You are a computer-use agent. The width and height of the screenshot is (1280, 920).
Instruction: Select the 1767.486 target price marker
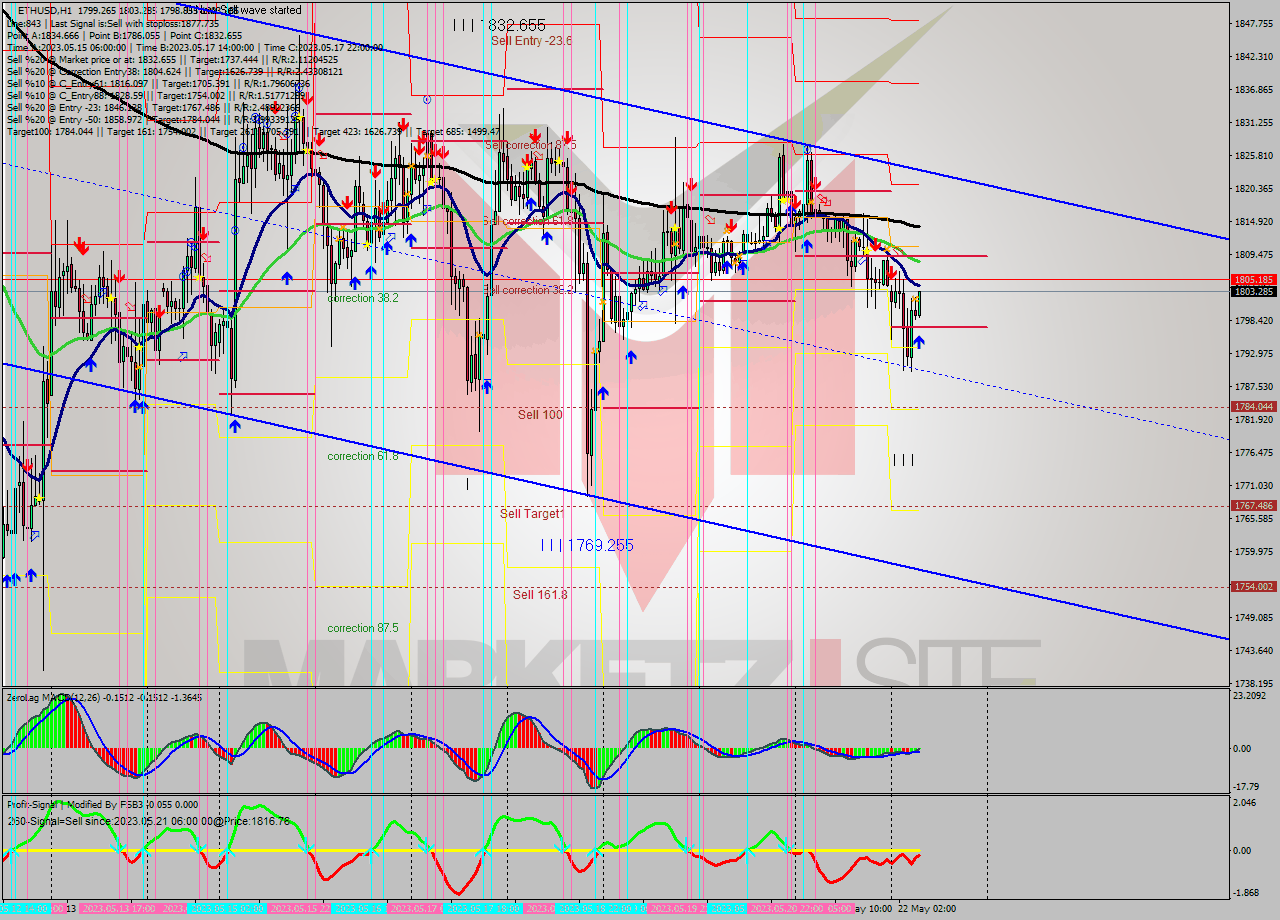pyautogui.click(x=1252, y=506)
